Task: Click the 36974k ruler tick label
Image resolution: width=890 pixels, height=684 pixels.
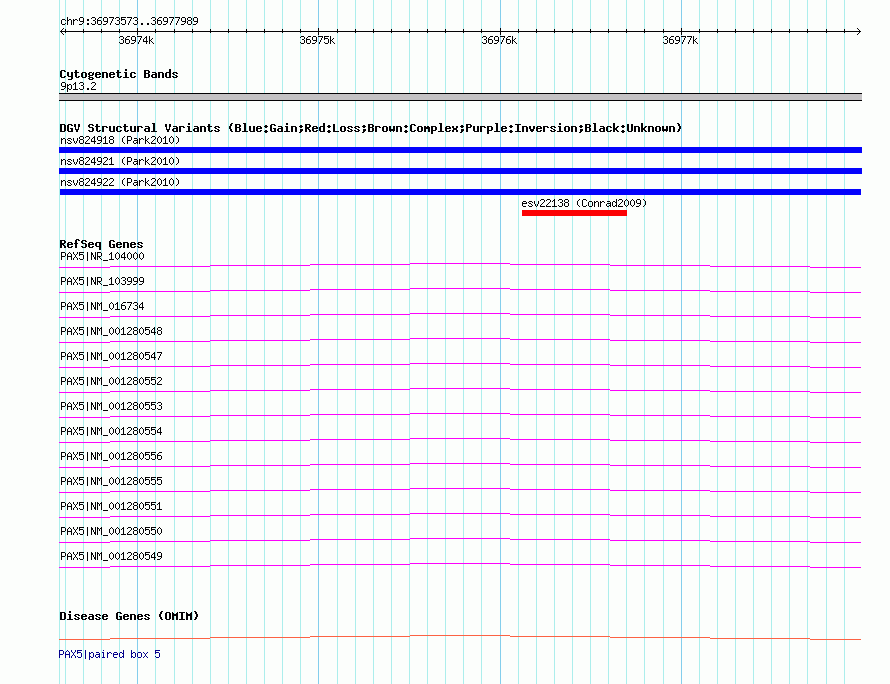Action: (136, 40)
